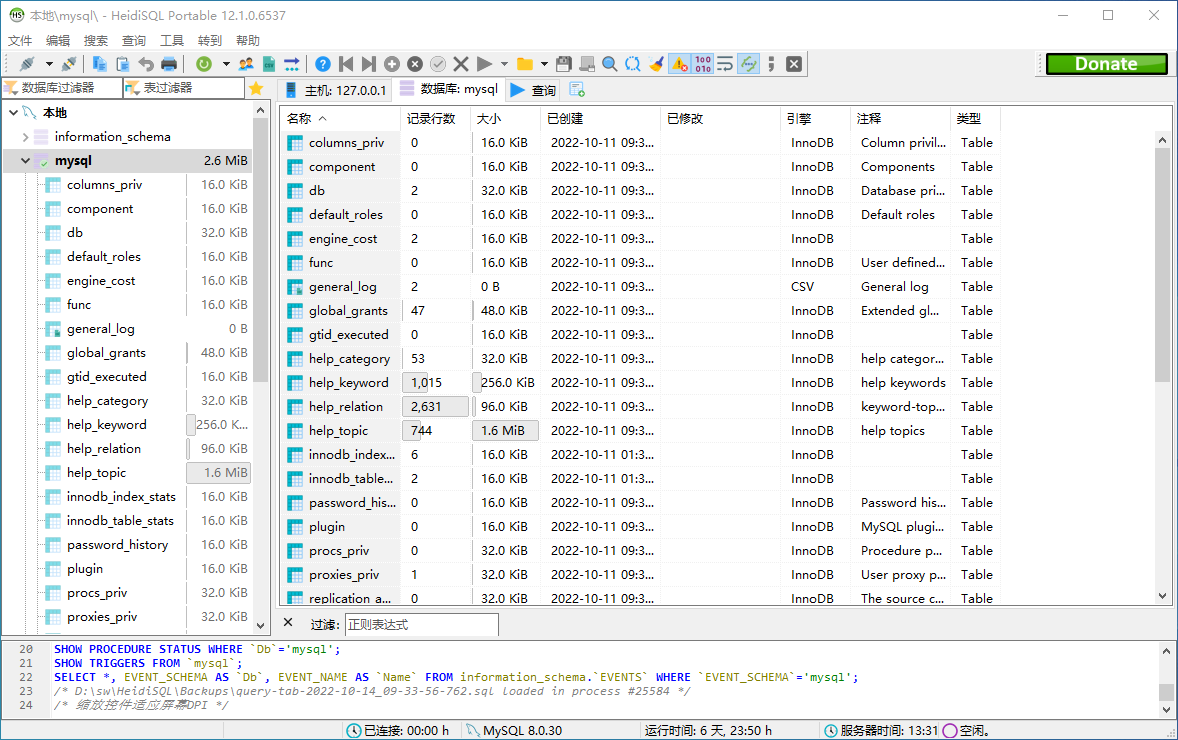The height and width of the screenshot is (740, 1178).
Task: Open dropdown arrow next to connect icon
Action: [x=49, y=64]
